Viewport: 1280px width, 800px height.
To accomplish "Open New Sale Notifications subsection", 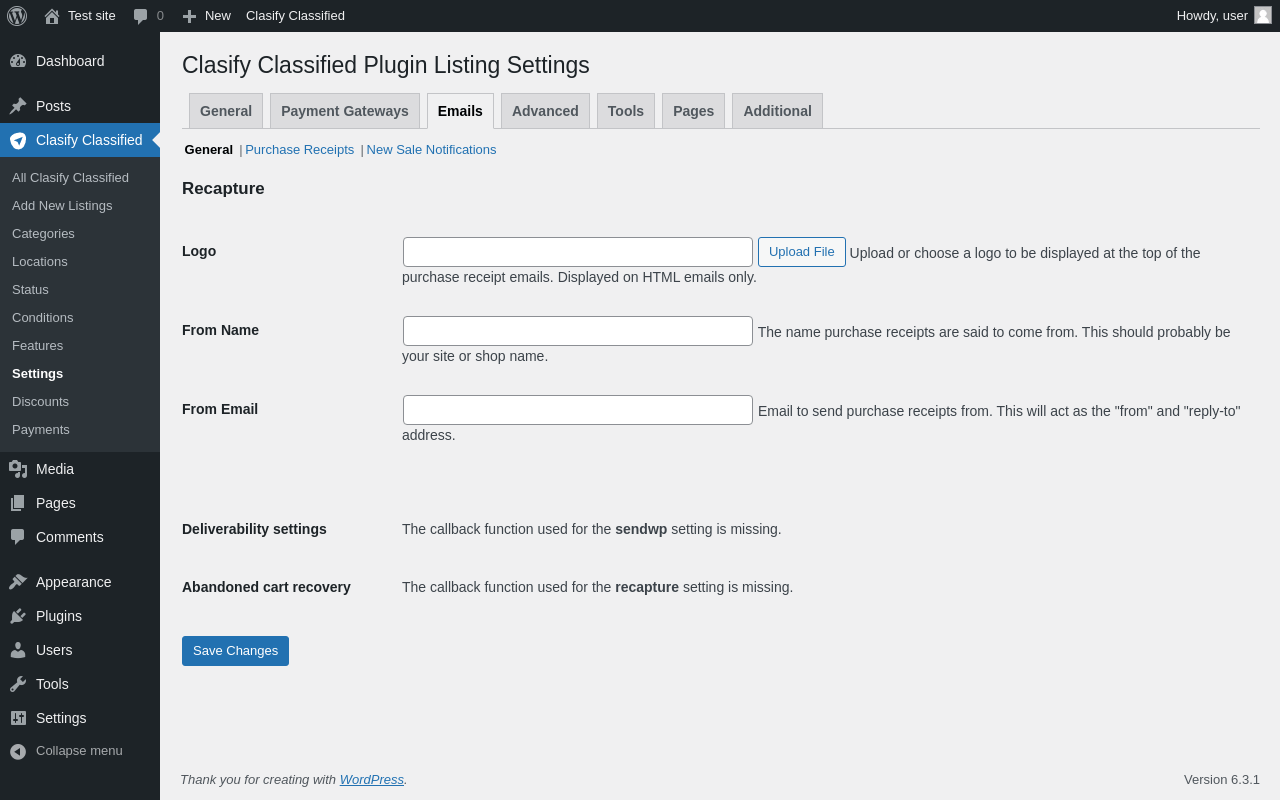I will click(x=431, y=149).
